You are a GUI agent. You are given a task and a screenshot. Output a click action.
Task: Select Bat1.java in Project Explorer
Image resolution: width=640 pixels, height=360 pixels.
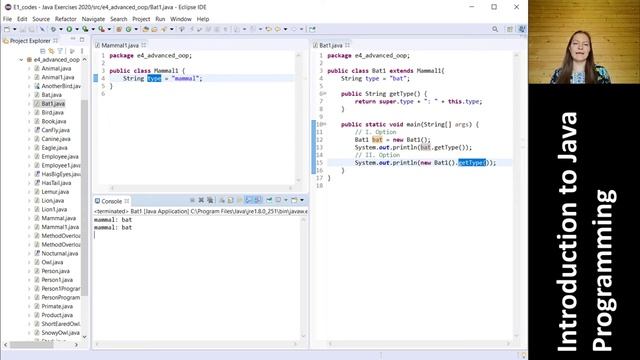click(x=53, y=104)
